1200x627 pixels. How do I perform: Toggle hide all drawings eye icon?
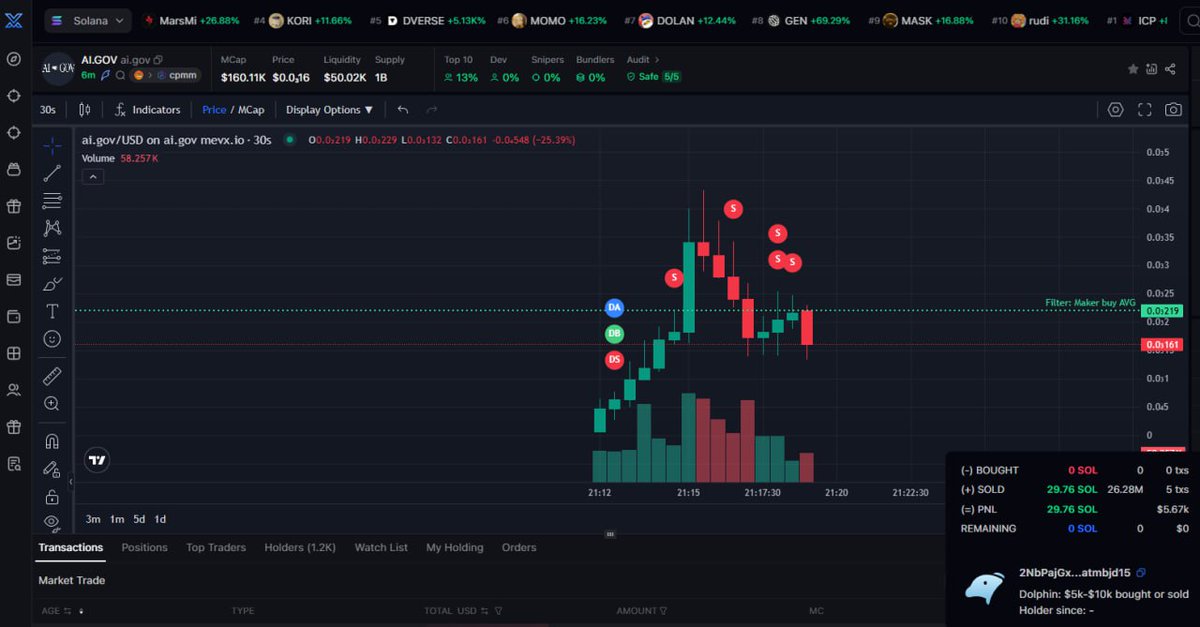[52, 522]
